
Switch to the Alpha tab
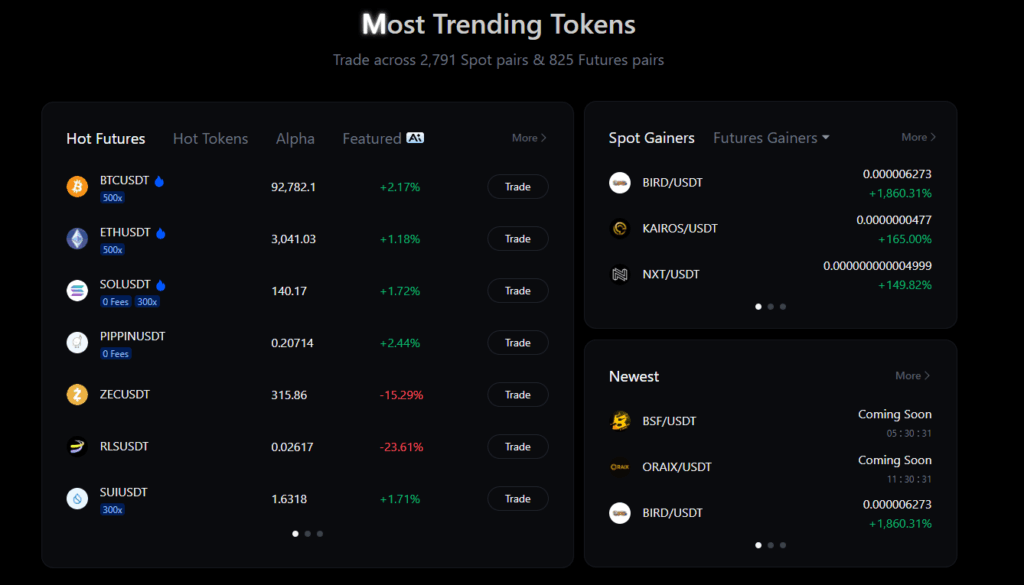[295, 139]
